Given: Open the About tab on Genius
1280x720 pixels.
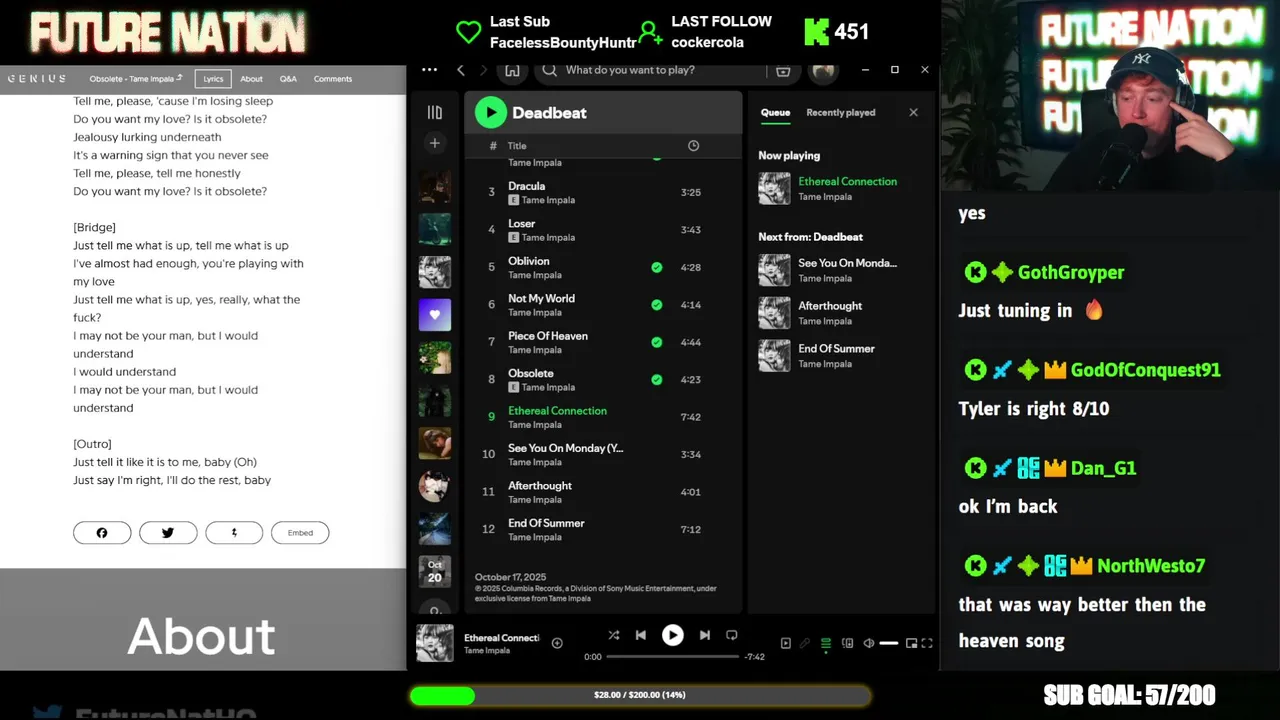Looking at the screenshot, I should (x=251, y=79).
